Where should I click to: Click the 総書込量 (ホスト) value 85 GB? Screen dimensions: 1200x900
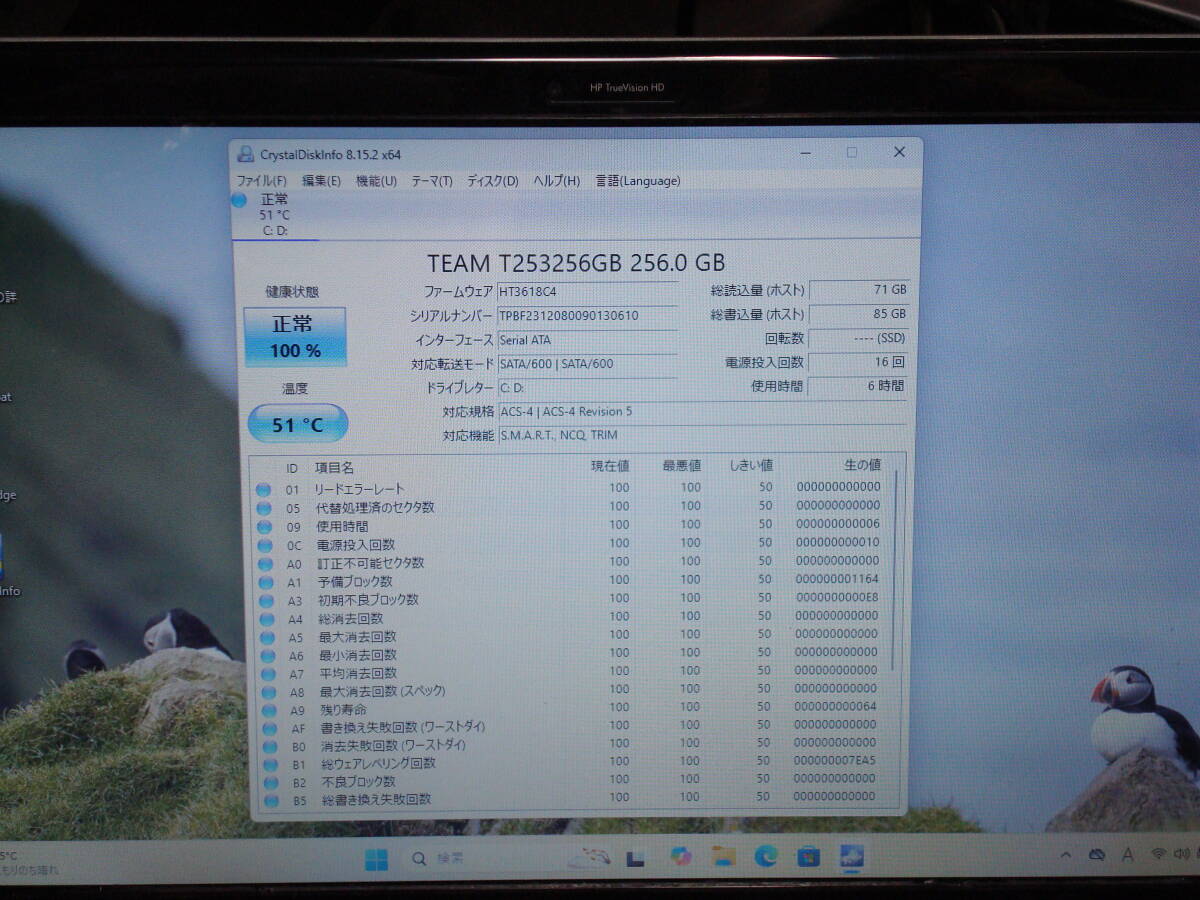[859, 314]
